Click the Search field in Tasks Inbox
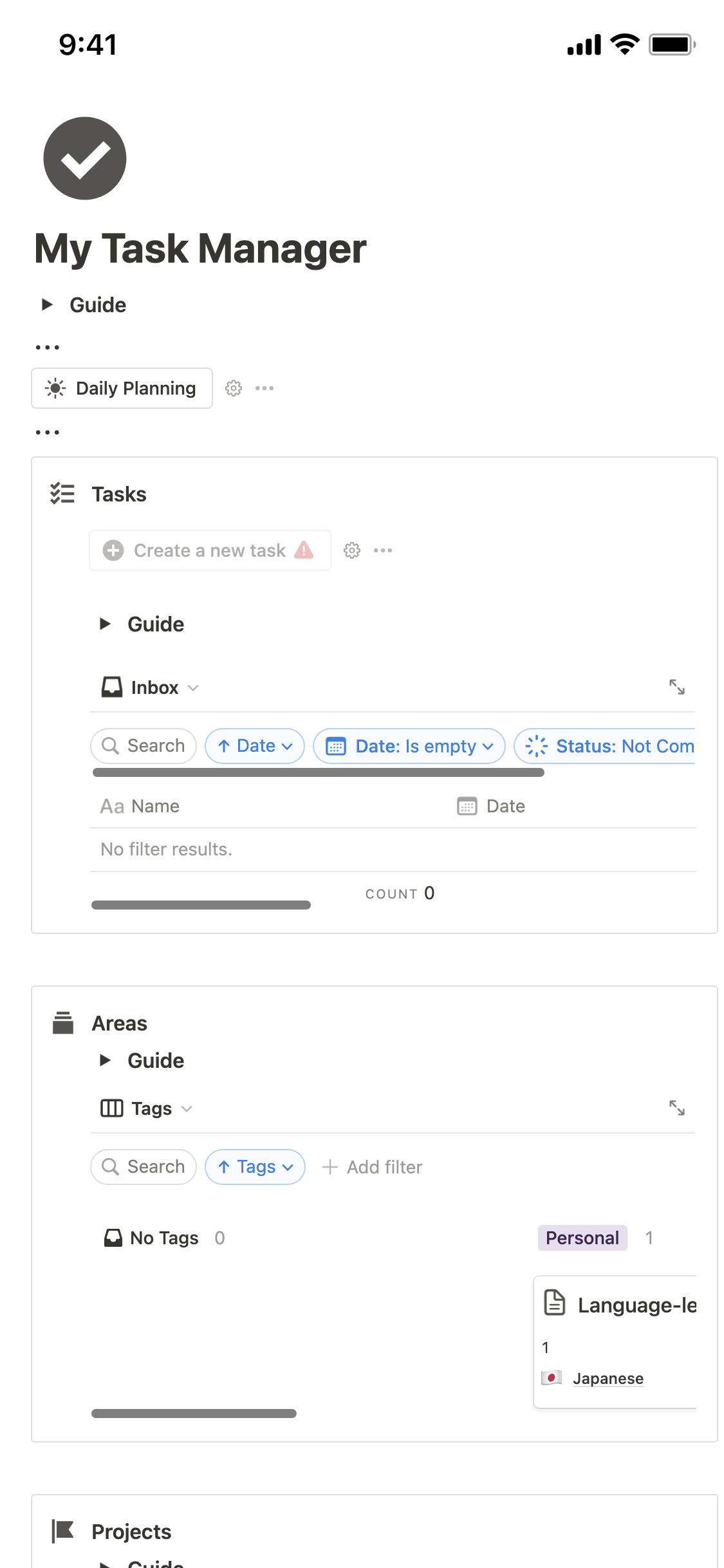The image size is (724, 1568). pos(144,746)
